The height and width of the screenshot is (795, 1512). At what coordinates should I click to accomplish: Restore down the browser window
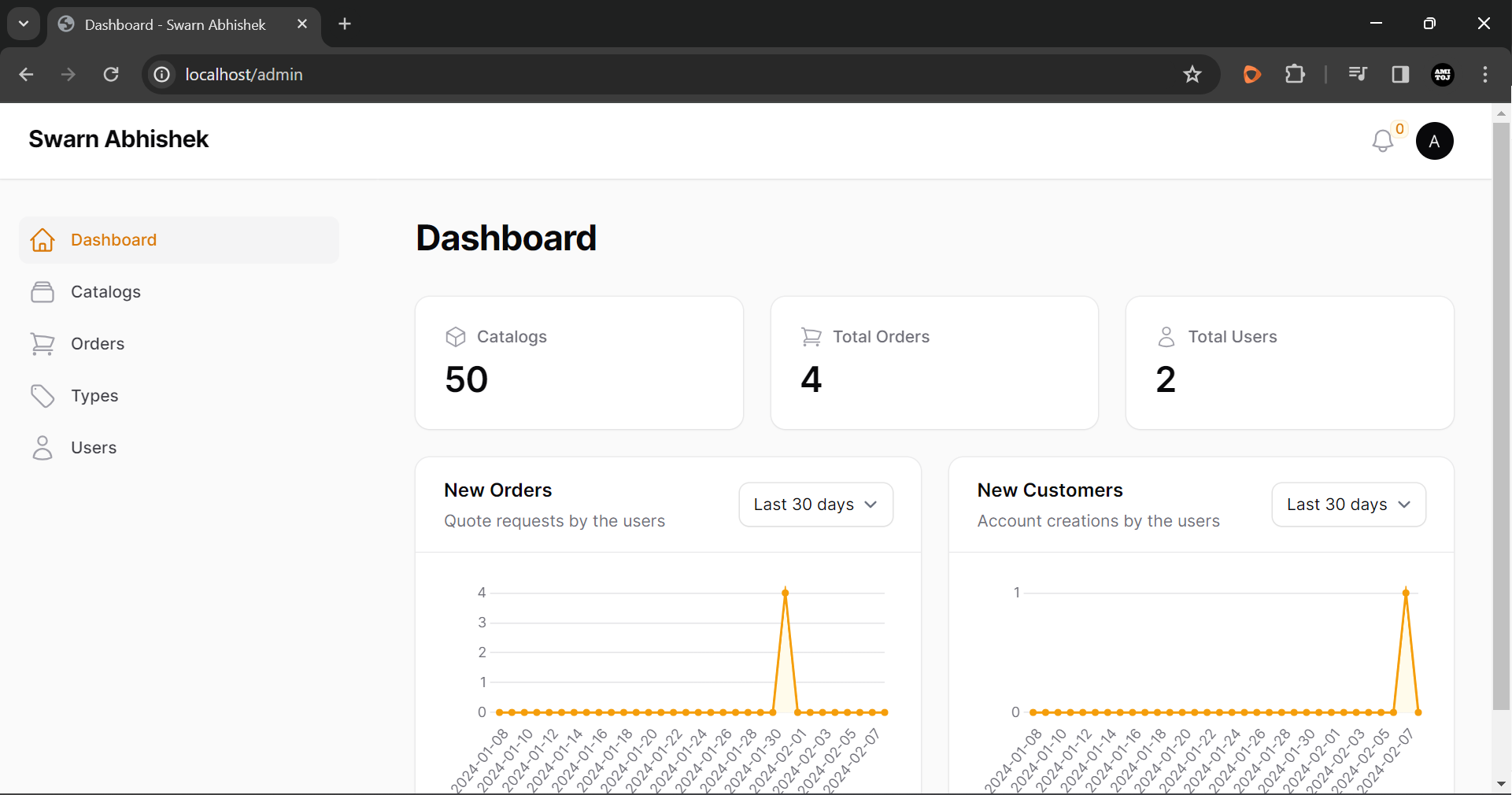coord(1429,24)
